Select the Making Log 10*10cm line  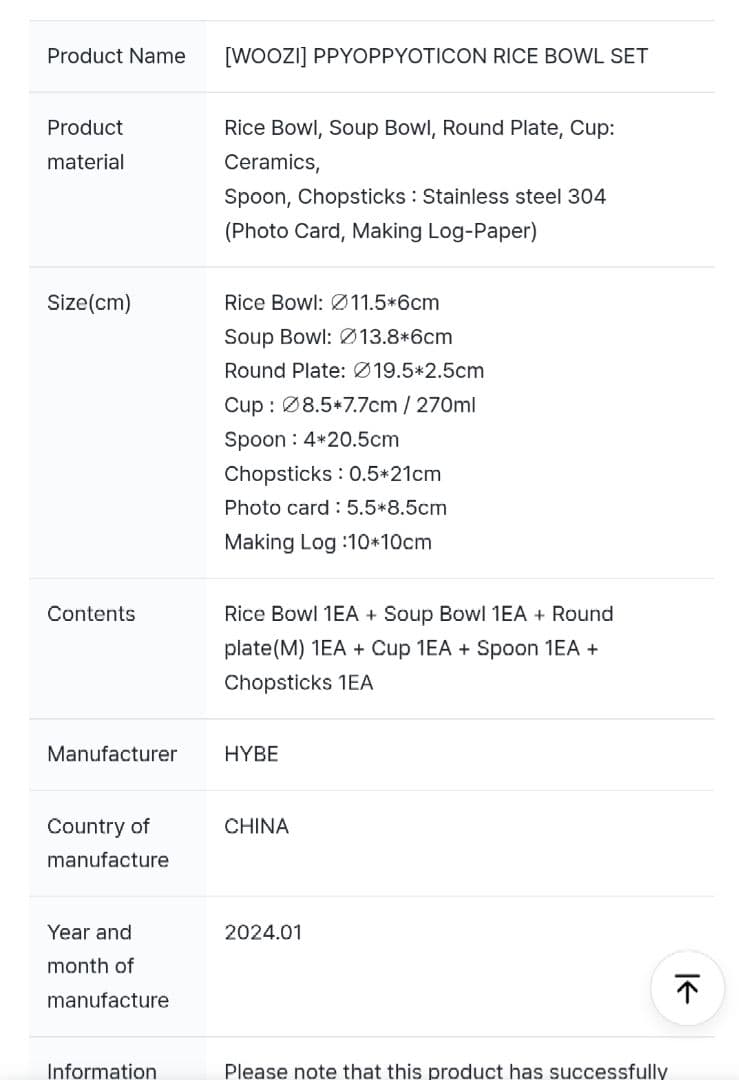pyautogui.click(x=328, y=542)
